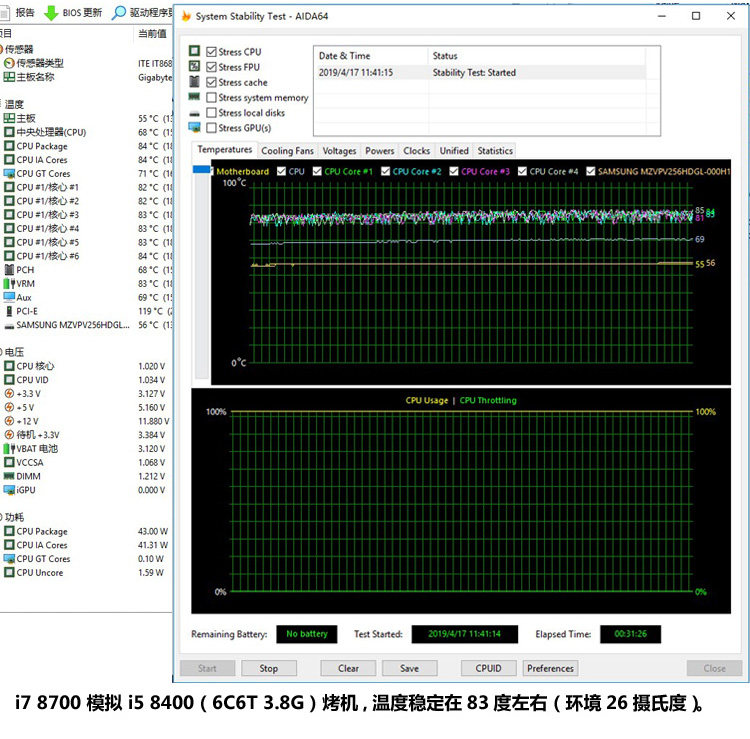Click the cache chip icon beside Stress cache
The image size is (750, 739).
[x=194, y=81]
